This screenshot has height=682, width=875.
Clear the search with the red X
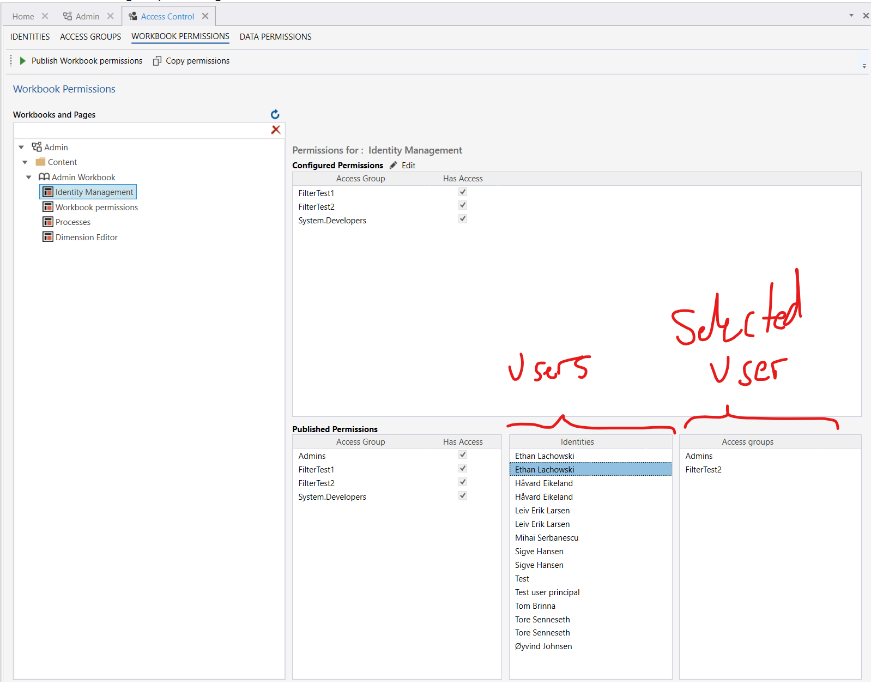click(276, 130)
